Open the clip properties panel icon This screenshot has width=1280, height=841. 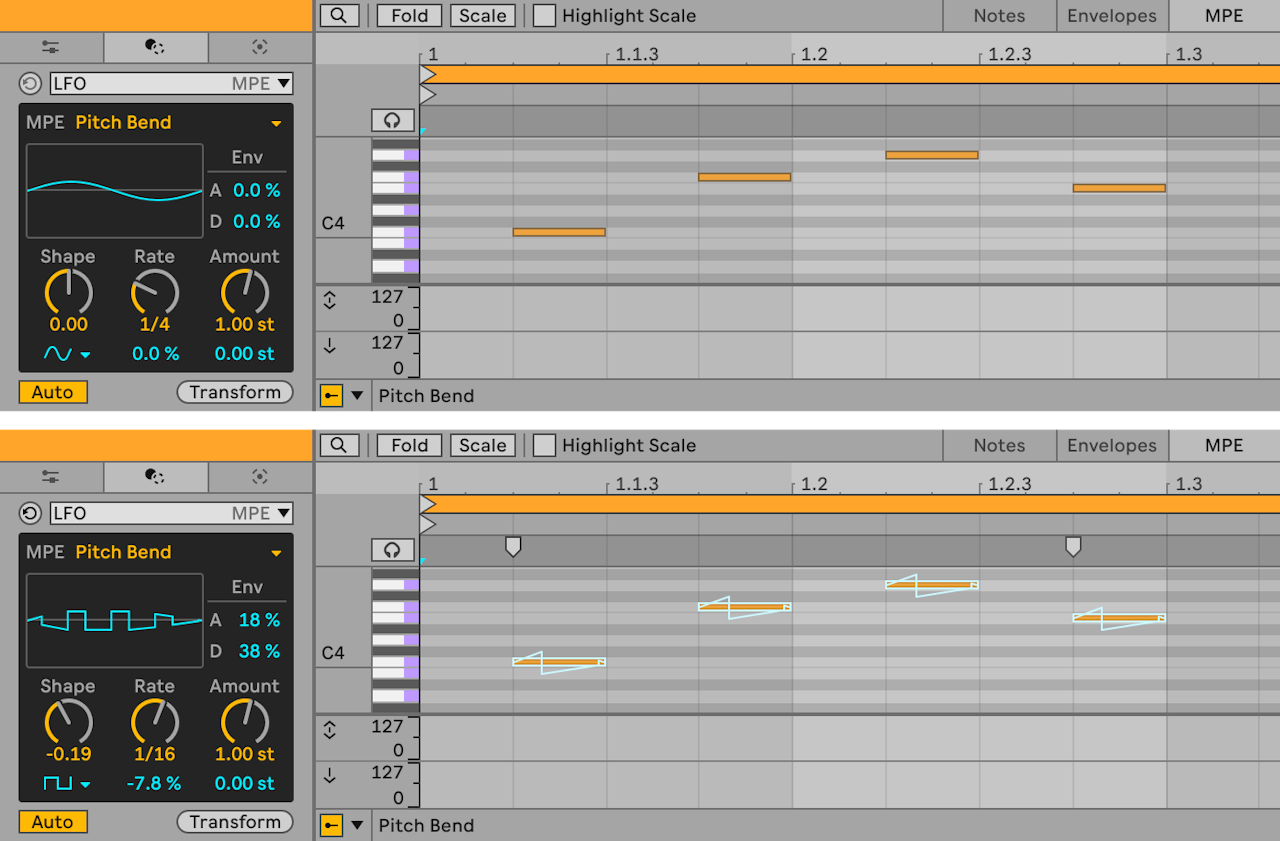click(x=50, y=47)
